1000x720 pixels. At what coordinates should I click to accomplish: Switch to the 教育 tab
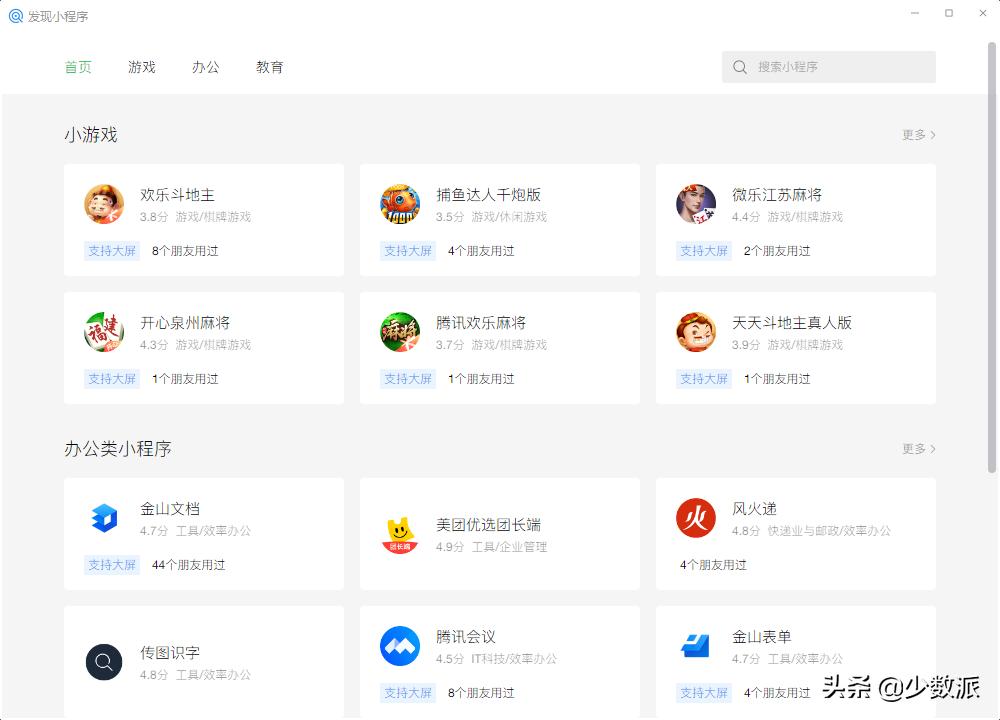point(270,67)
